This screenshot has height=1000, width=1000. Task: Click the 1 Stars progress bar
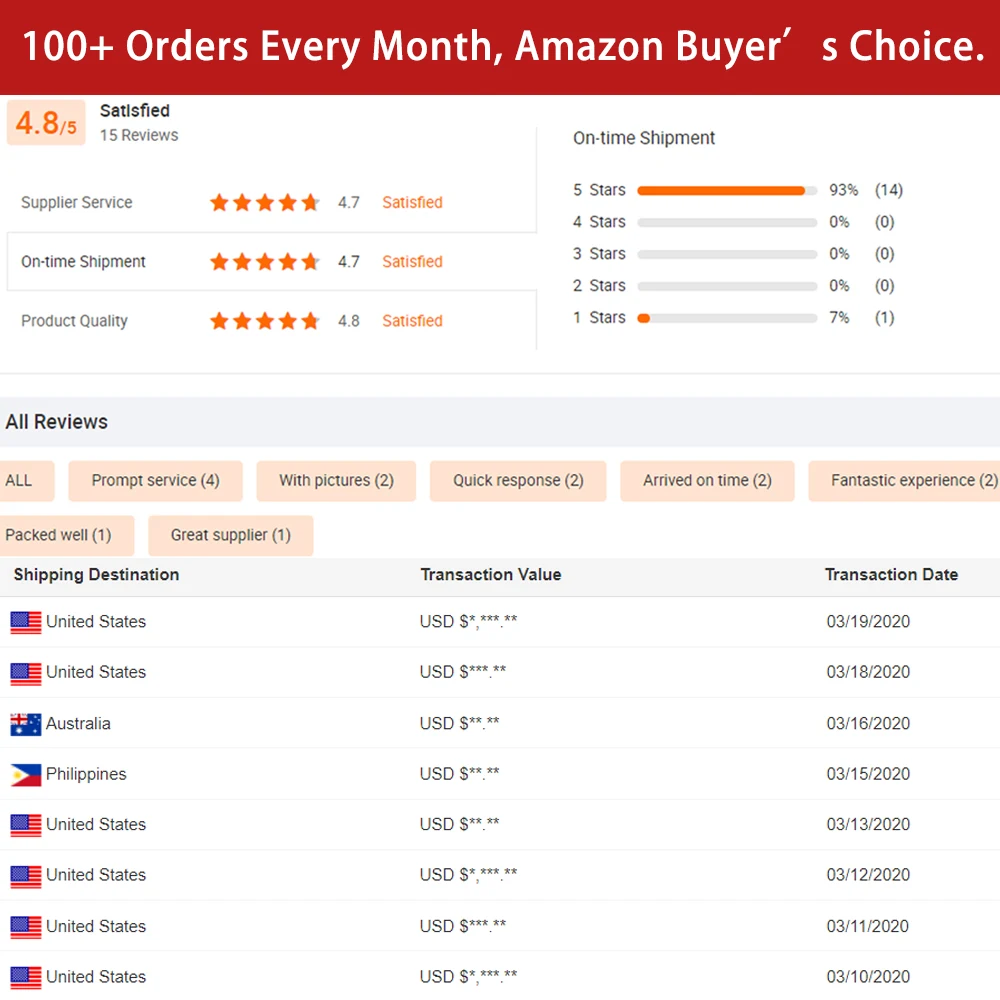tap(727, 318)
